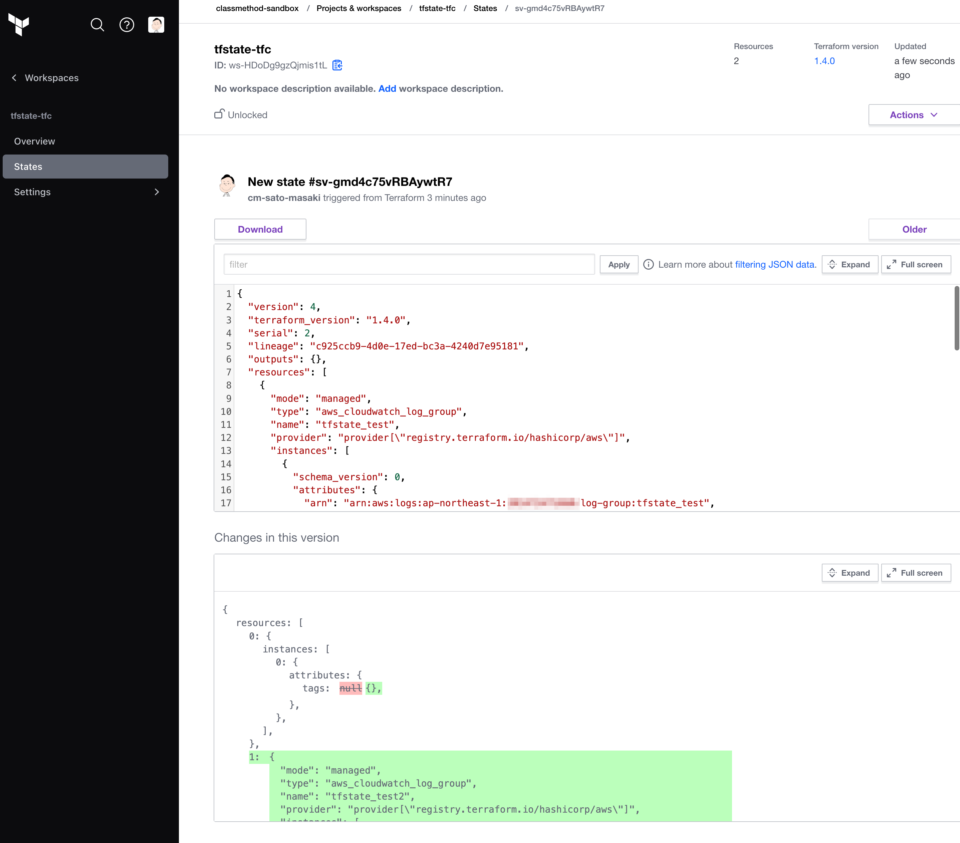The image size is (960, 843).
Task: Click the removed null tags value
Action: (351, 688)
